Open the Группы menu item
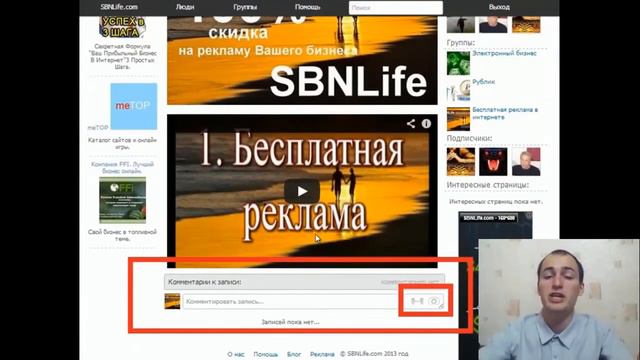This screenshot has height=360, width=640. (245, 7)
